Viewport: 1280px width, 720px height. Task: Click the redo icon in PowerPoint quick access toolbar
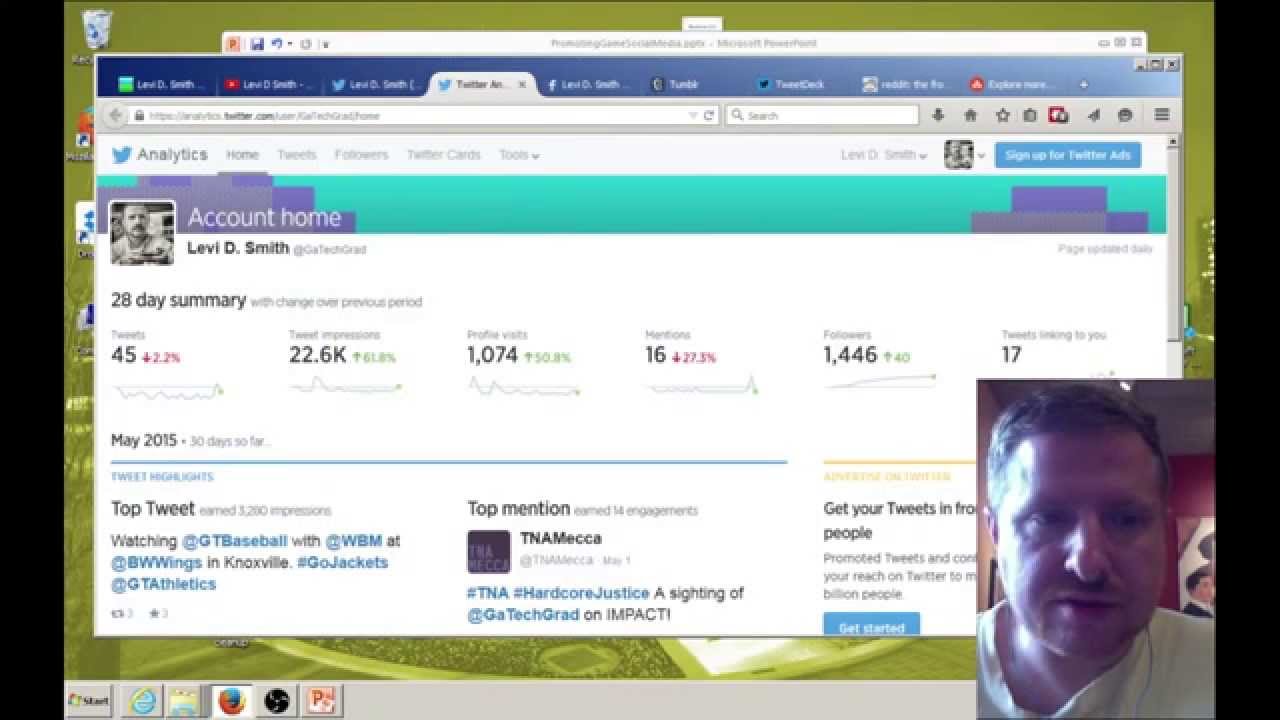click(x=306, y=44)
